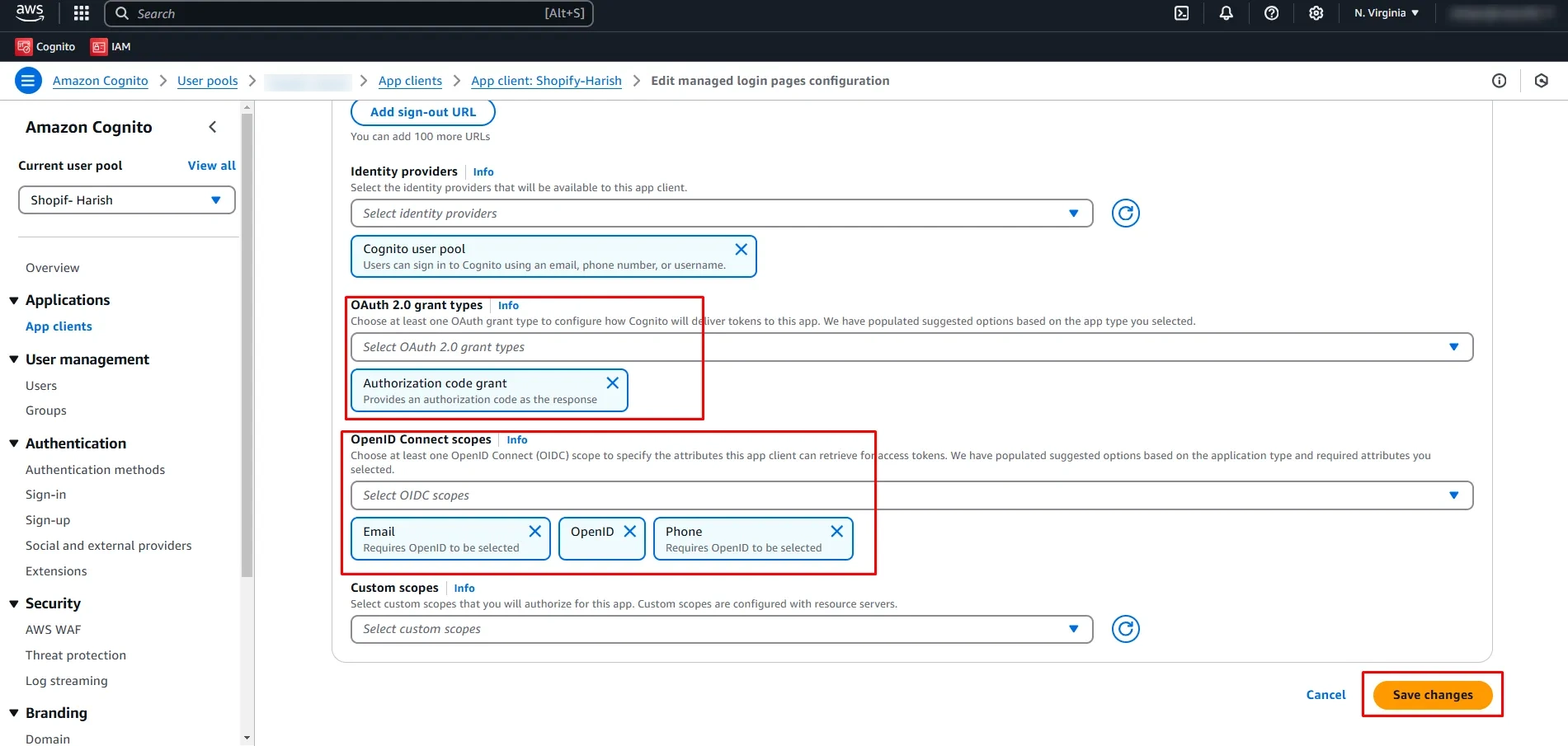Image resolution: width=1568 pixels, height=746 pixels.
Task: Open the AWS home logo
Action: [30, 12]
